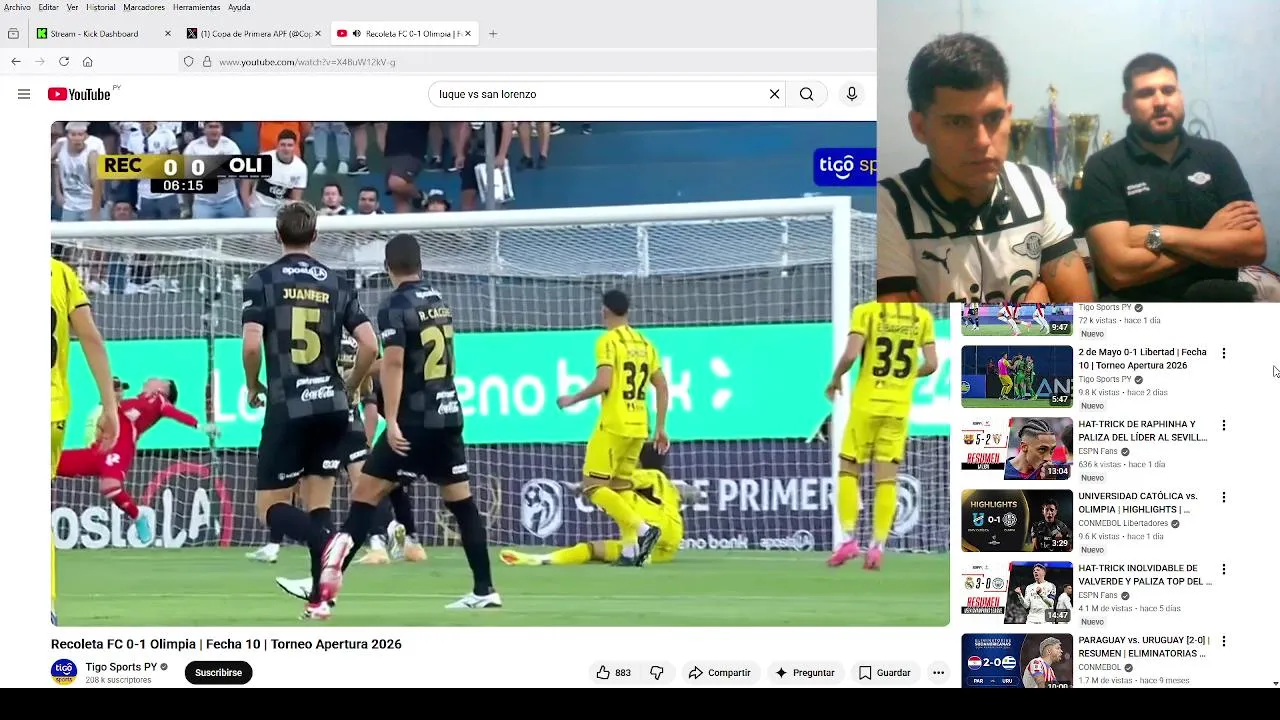Open title HAT-TRICK DE RAPHINHA Y PALIZA
Screen dimensions: 1280x720
pos(1142,431)
